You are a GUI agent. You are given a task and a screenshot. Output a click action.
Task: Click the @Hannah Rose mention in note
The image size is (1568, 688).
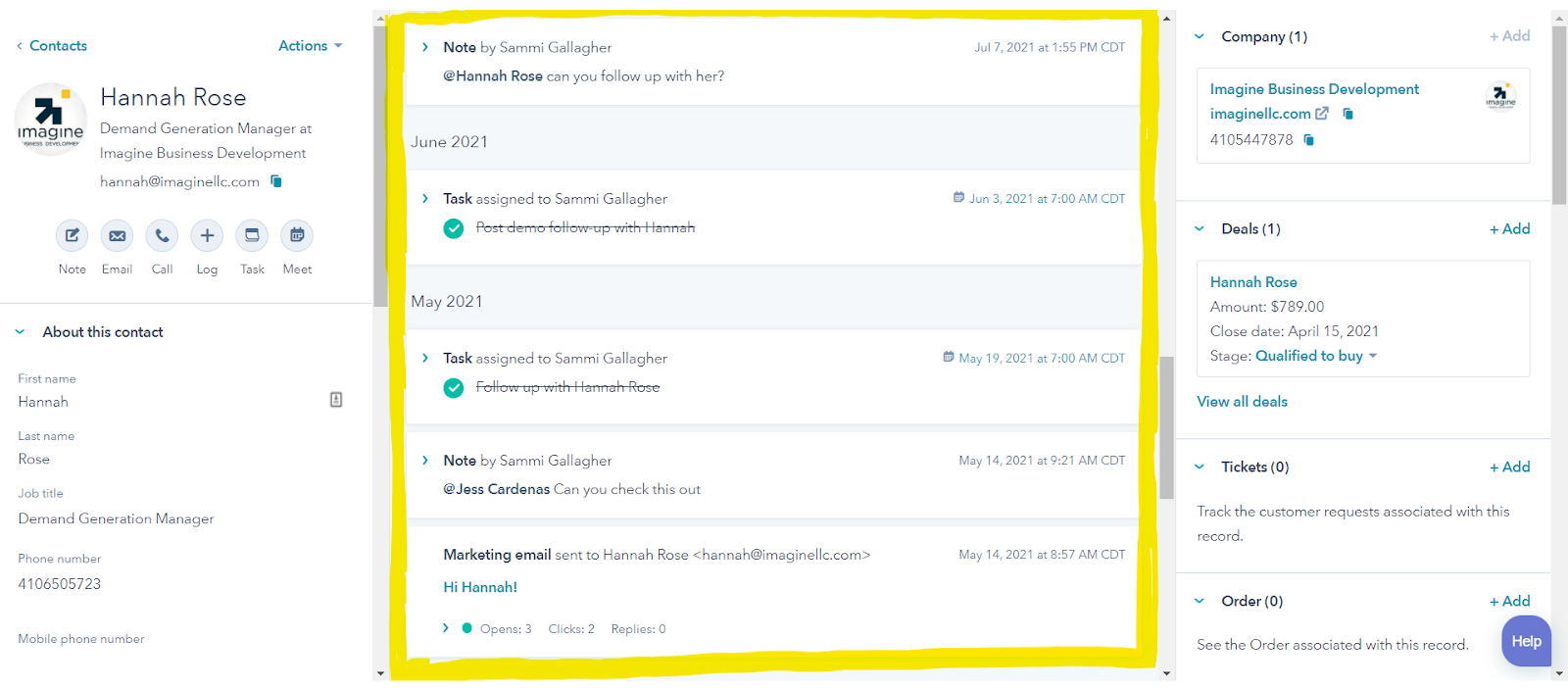(493, 76)
